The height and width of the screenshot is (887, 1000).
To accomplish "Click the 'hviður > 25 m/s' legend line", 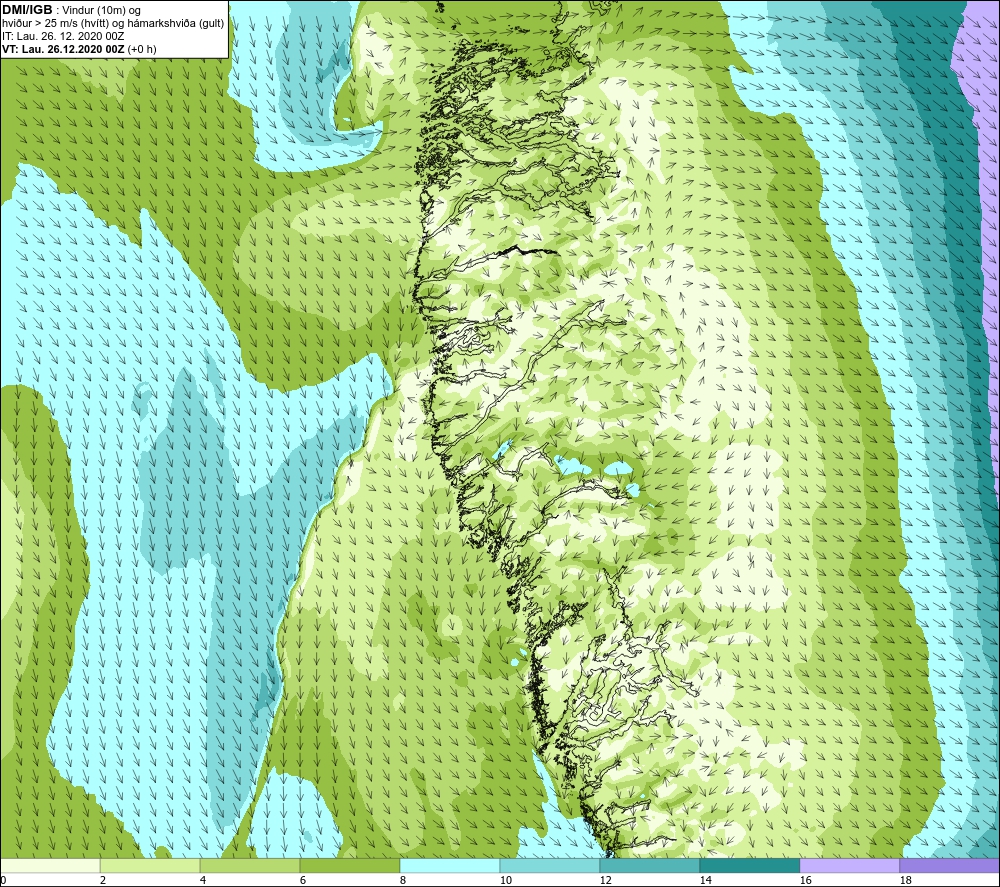I will pyautogui.click(x=113, y=24).
